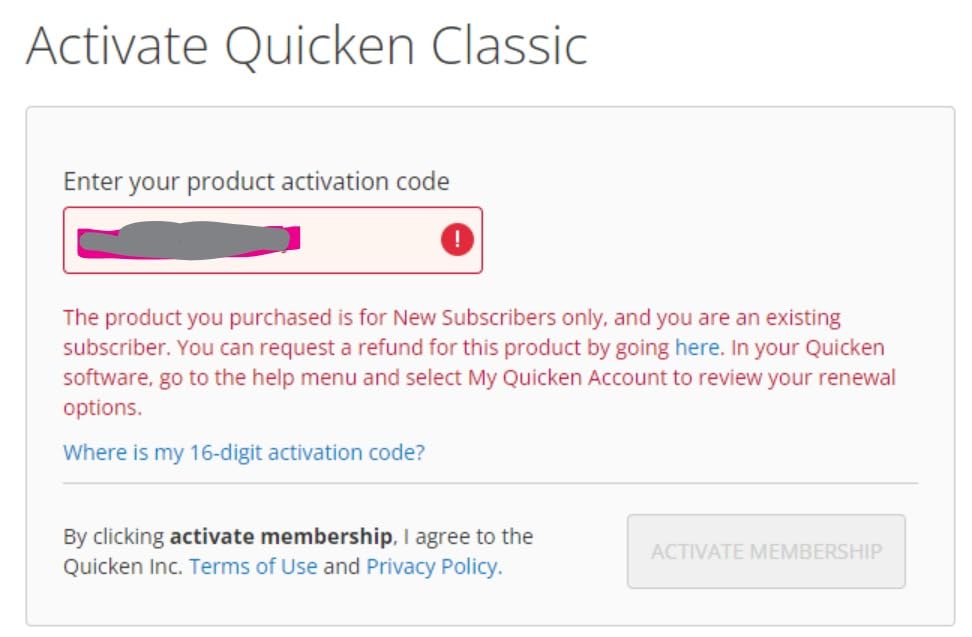Click the red error exclamation icon
The height and width of the screenshot is (637, 972).
point(457,240)
